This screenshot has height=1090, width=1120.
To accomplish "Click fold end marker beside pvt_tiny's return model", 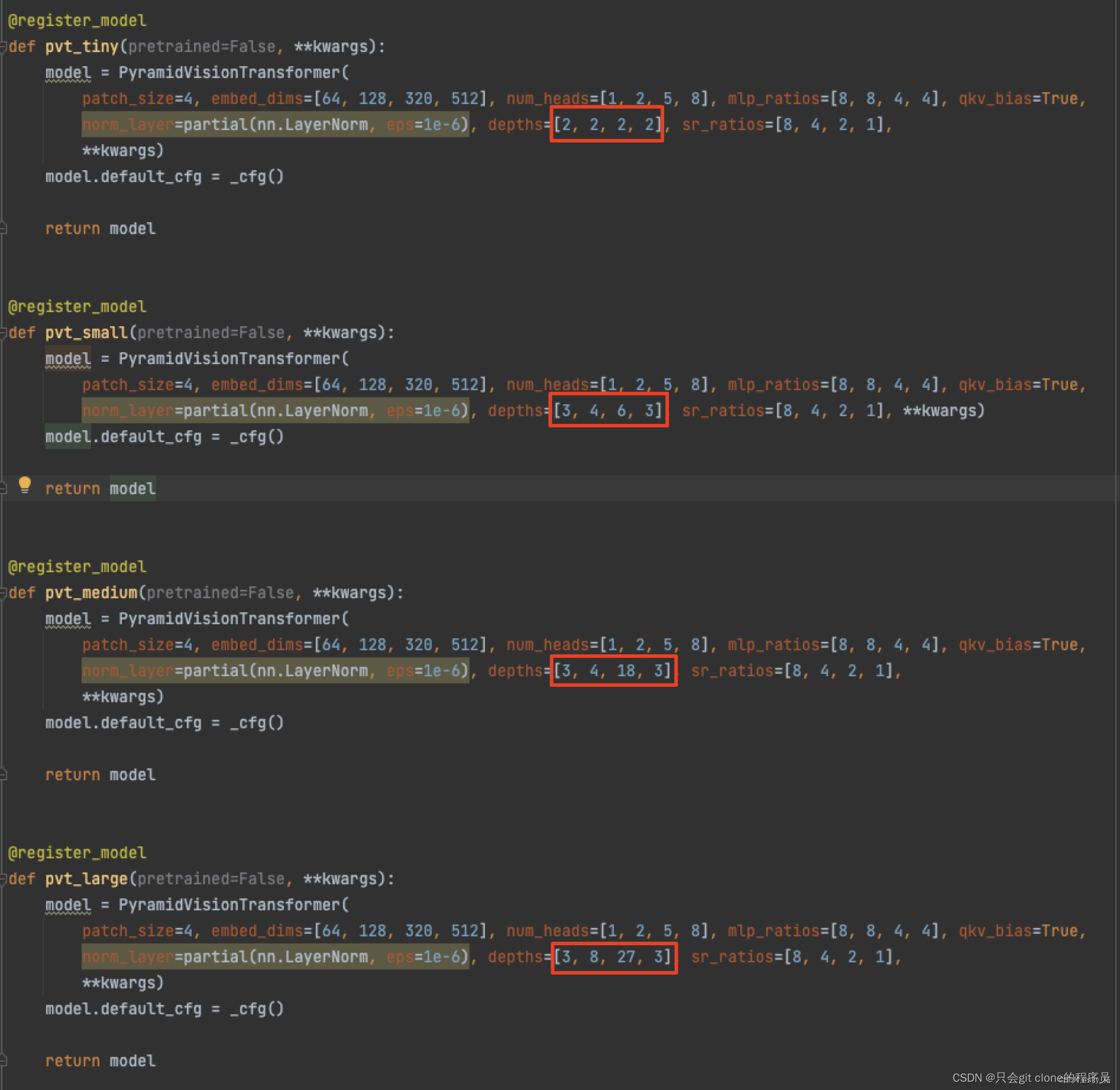I will point(3,228).
